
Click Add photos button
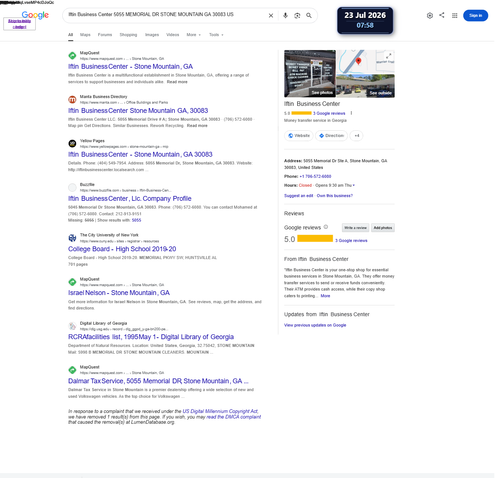coord(383,228)
